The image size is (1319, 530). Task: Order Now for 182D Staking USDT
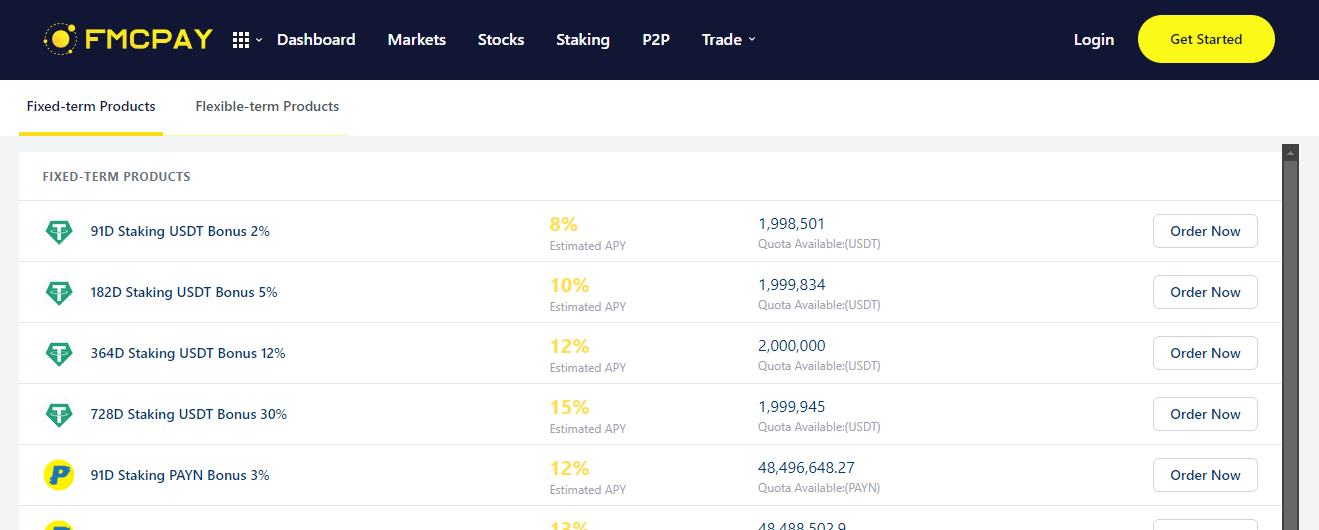(1205, 292)
